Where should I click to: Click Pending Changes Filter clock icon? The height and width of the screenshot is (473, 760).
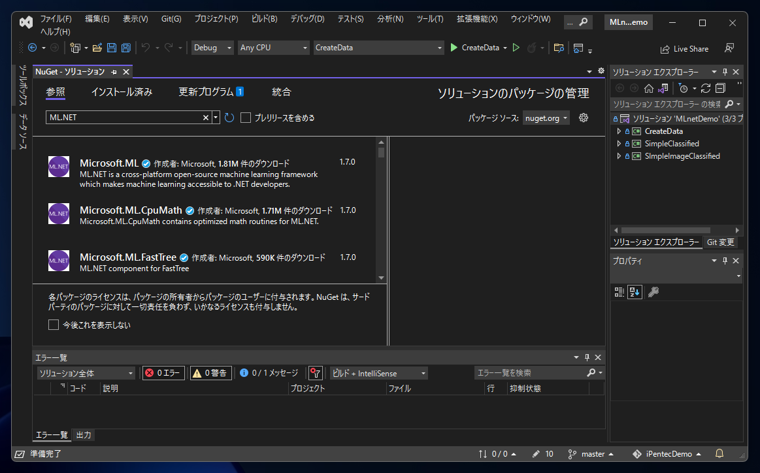pyautogui.click(x=683, y=88)
